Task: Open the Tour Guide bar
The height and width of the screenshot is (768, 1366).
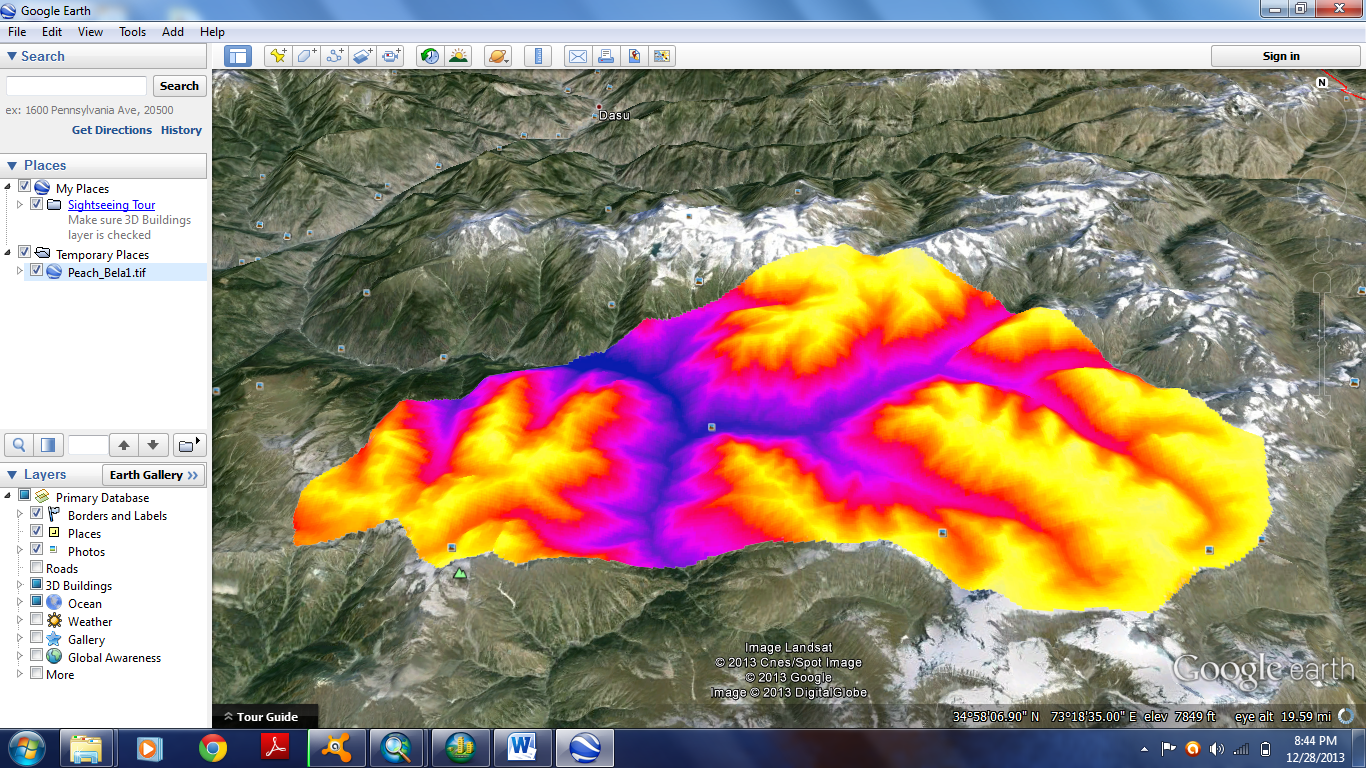Action: pos(265,716)
